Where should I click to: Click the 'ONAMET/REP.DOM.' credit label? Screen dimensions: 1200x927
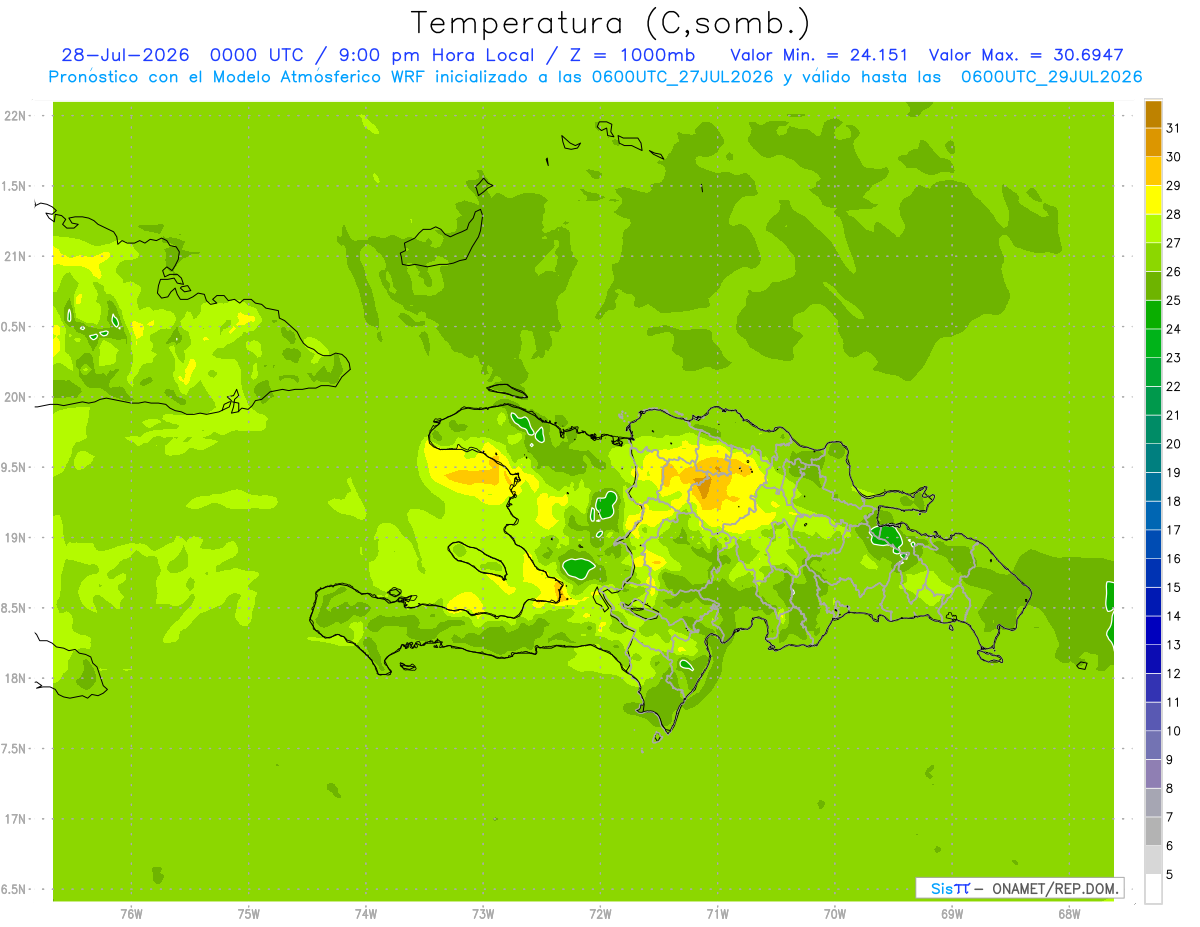1054,888
